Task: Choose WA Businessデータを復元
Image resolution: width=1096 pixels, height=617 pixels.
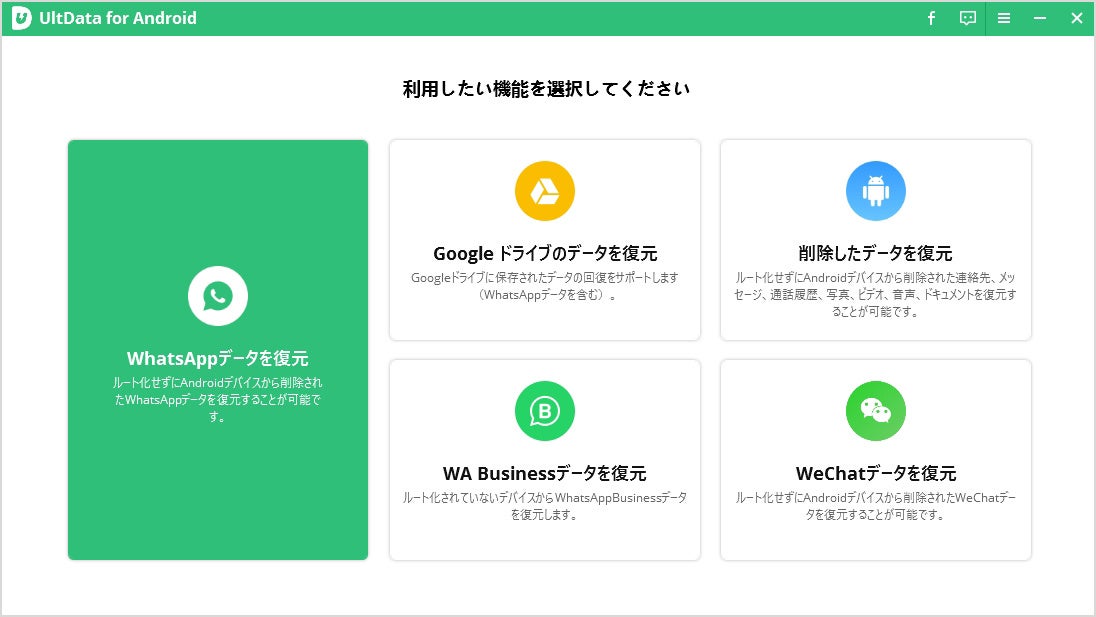Action: pyautogui.click(x=545, y=460)
